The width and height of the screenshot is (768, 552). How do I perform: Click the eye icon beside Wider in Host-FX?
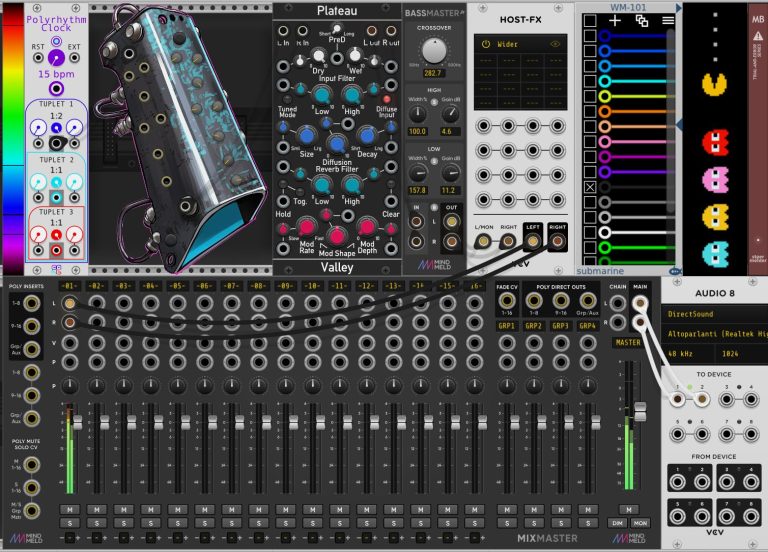(555, 44)
